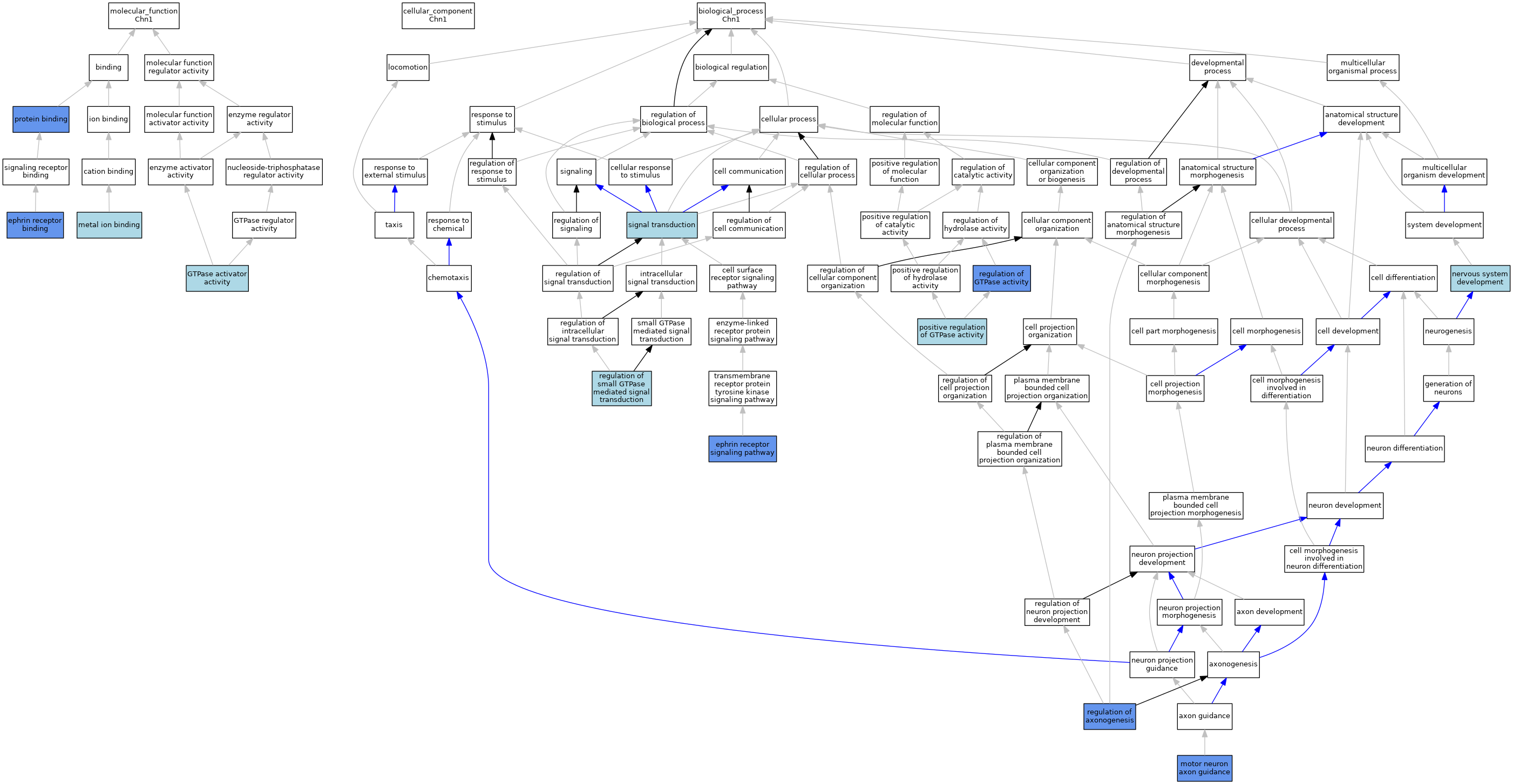The height and width of the screenshot is (784, 1513).
Task: Select the 'cellular component organization' node
Action: 1057,225
